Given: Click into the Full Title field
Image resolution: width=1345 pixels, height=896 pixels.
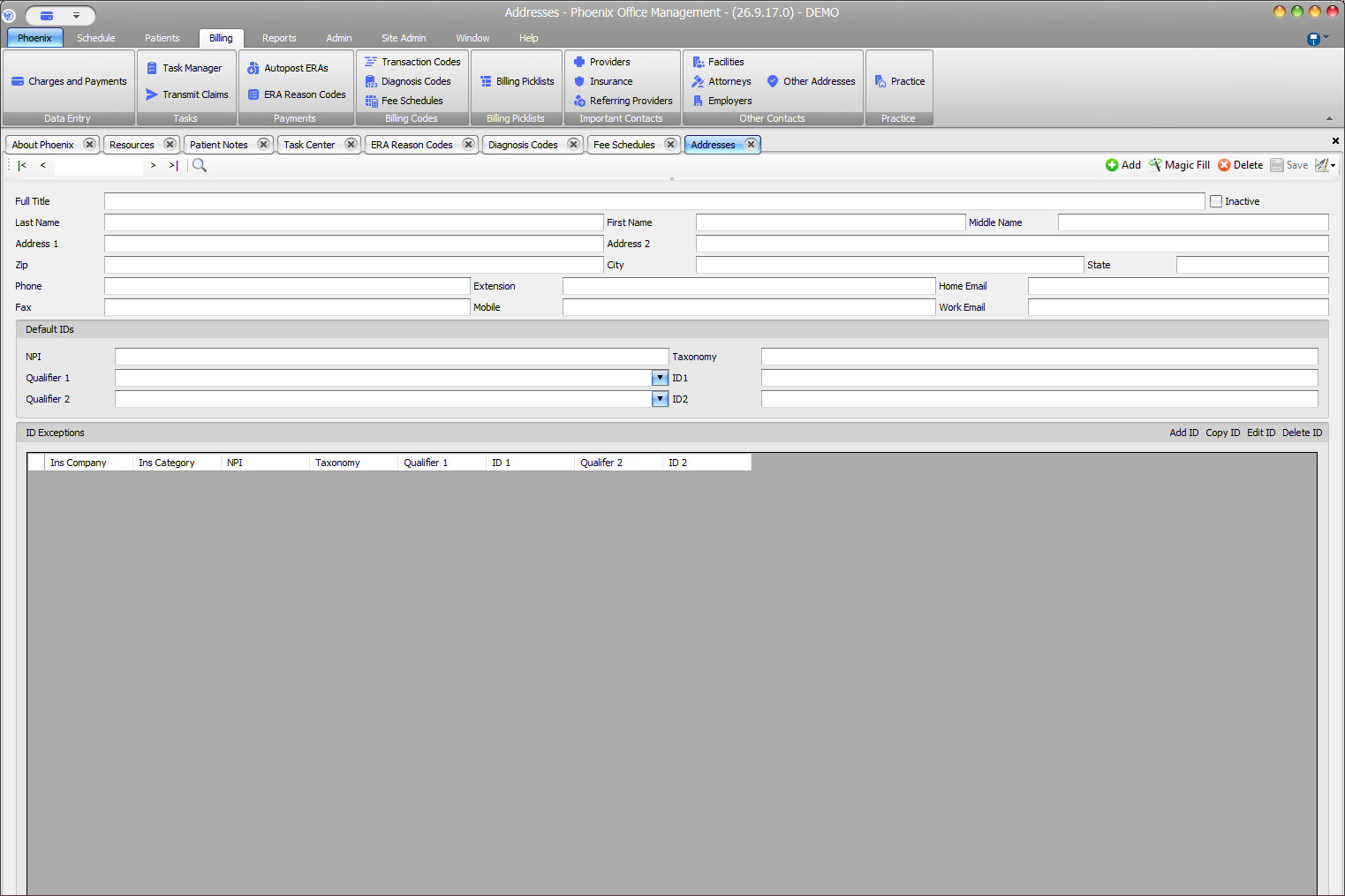Looking at the screenshot, I should [x=654, y=201].
